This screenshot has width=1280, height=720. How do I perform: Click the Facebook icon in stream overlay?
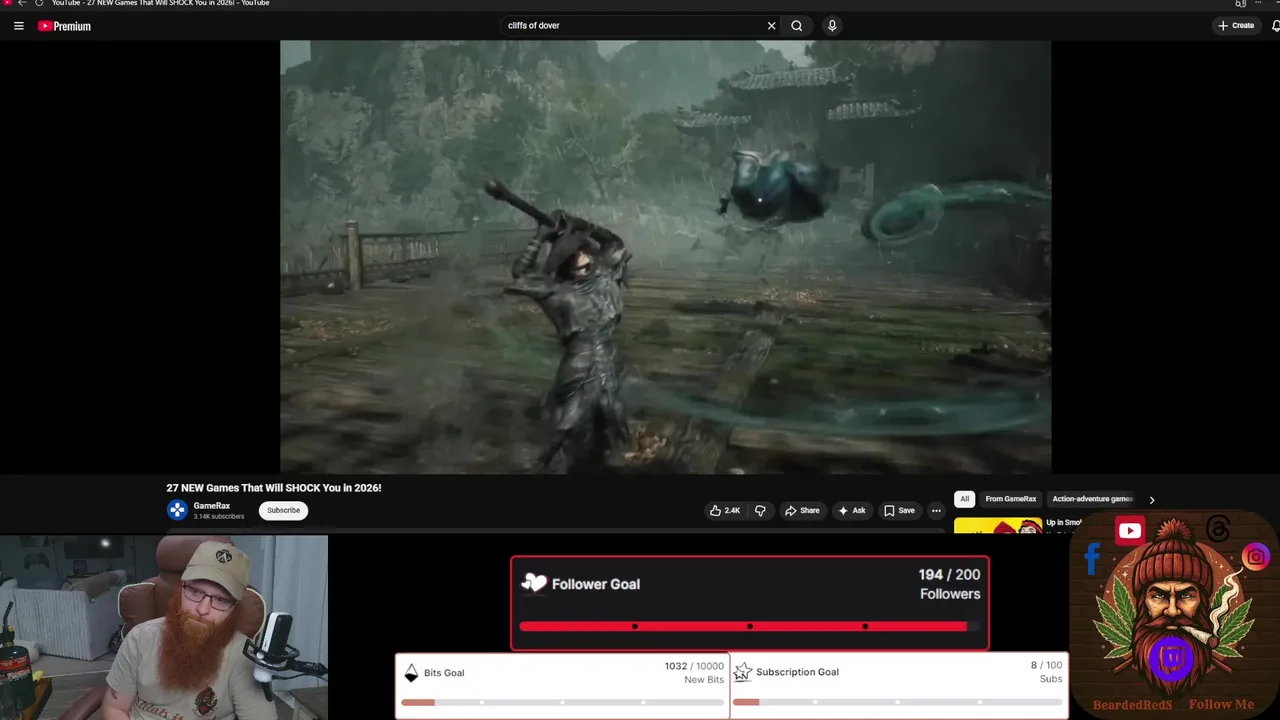pyautogui.click(x=1092, y=560)
